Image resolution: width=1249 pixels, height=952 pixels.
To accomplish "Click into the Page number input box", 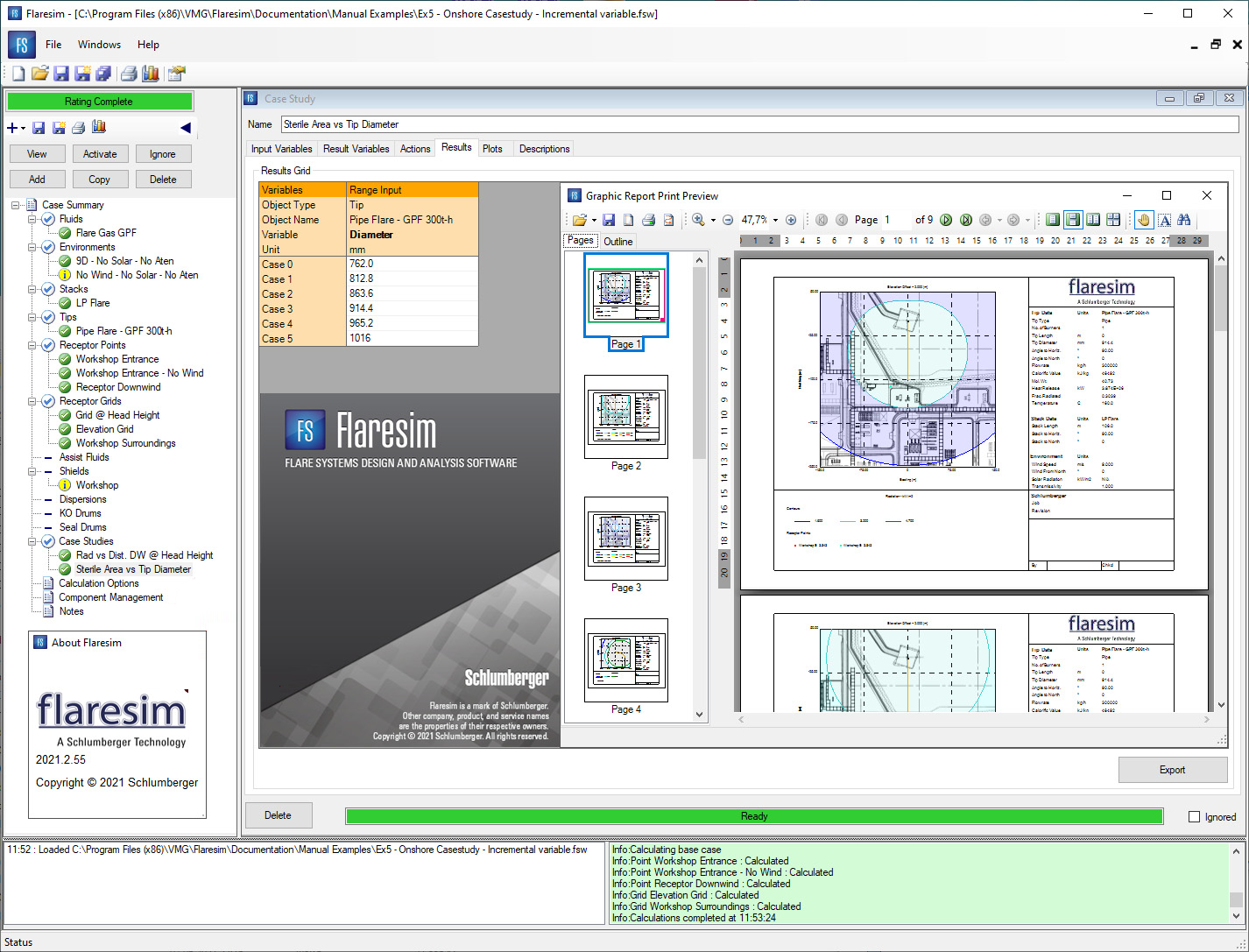I will [896, 220].
